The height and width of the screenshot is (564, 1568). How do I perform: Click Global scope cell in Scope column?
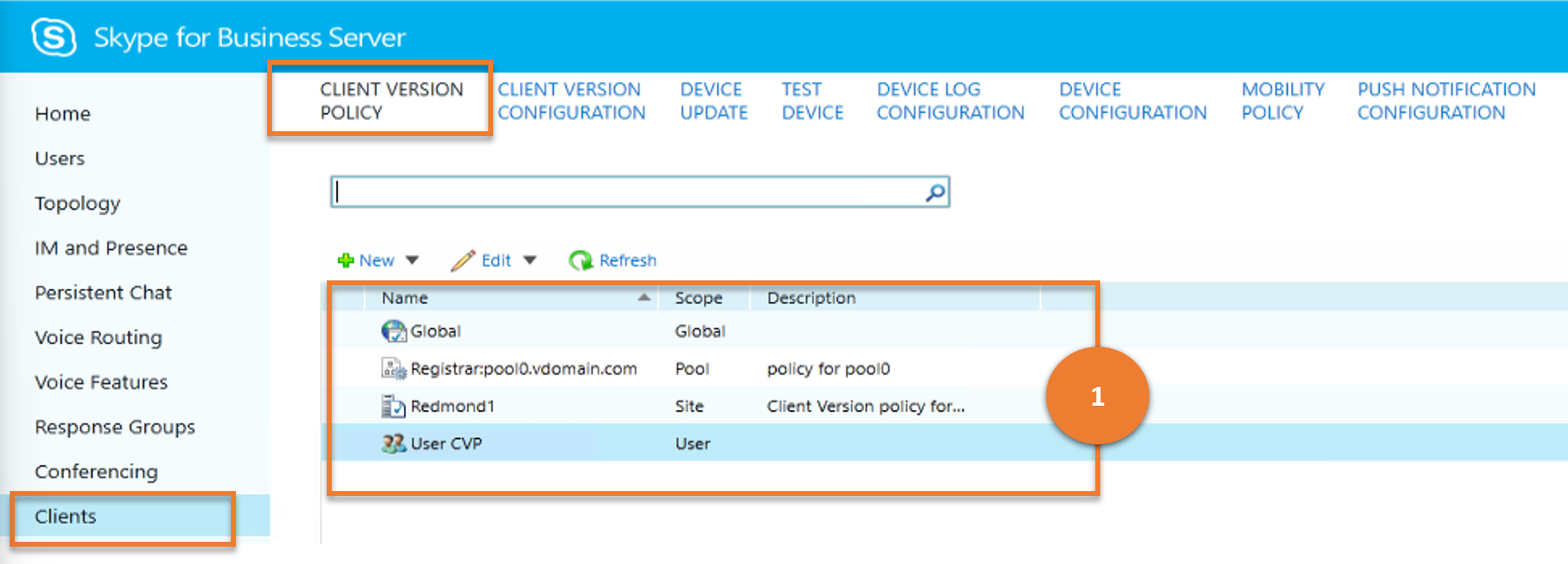pyautogui.click(x=700, y=331)
